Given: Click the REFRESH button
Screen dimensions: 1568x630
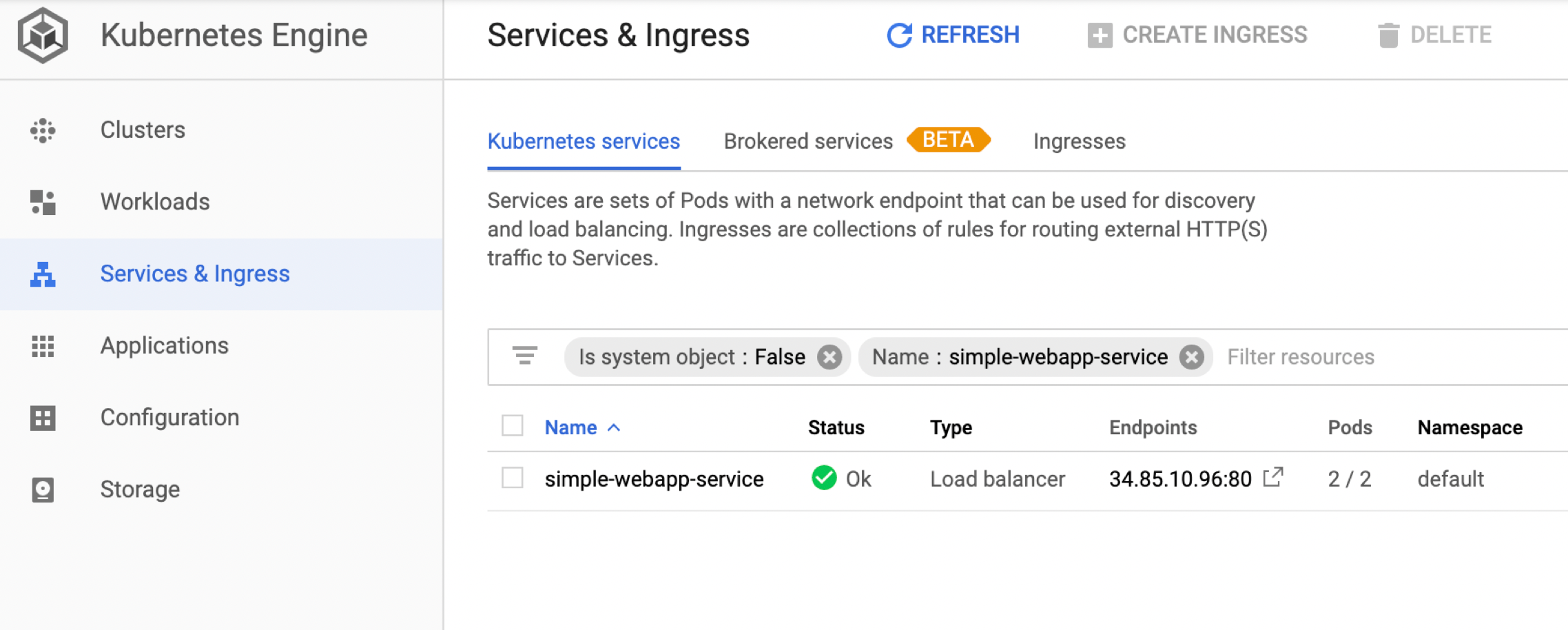Looking at the screenshot, I should click(953, 34).
